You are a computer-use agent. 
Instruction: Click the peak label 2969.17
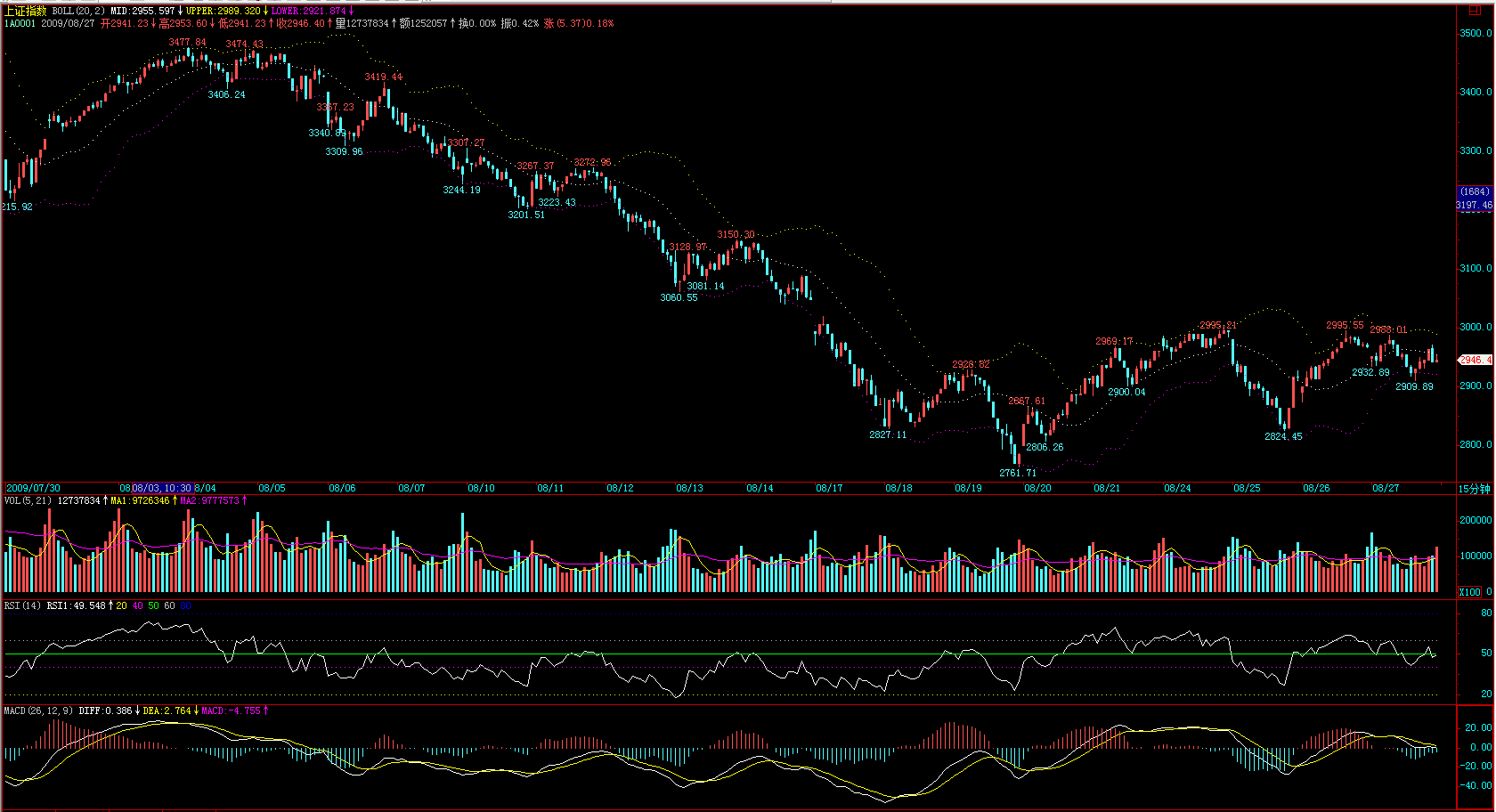[1114, 341]
